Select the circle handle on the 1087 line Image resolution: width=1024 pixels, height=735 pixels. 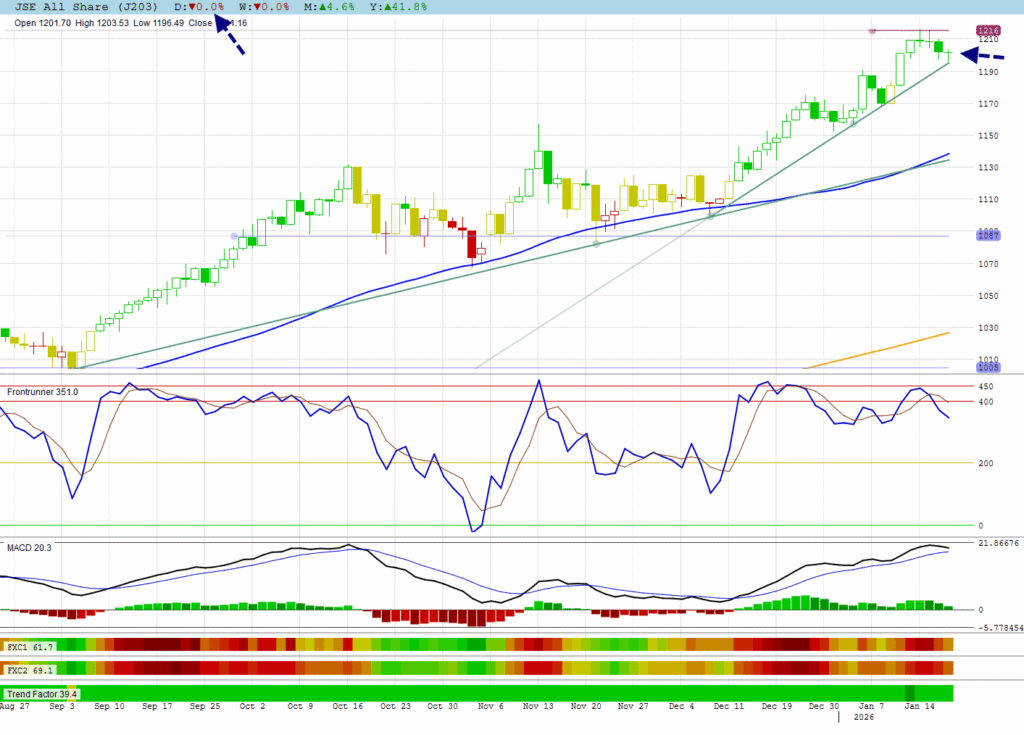point(234,236)
